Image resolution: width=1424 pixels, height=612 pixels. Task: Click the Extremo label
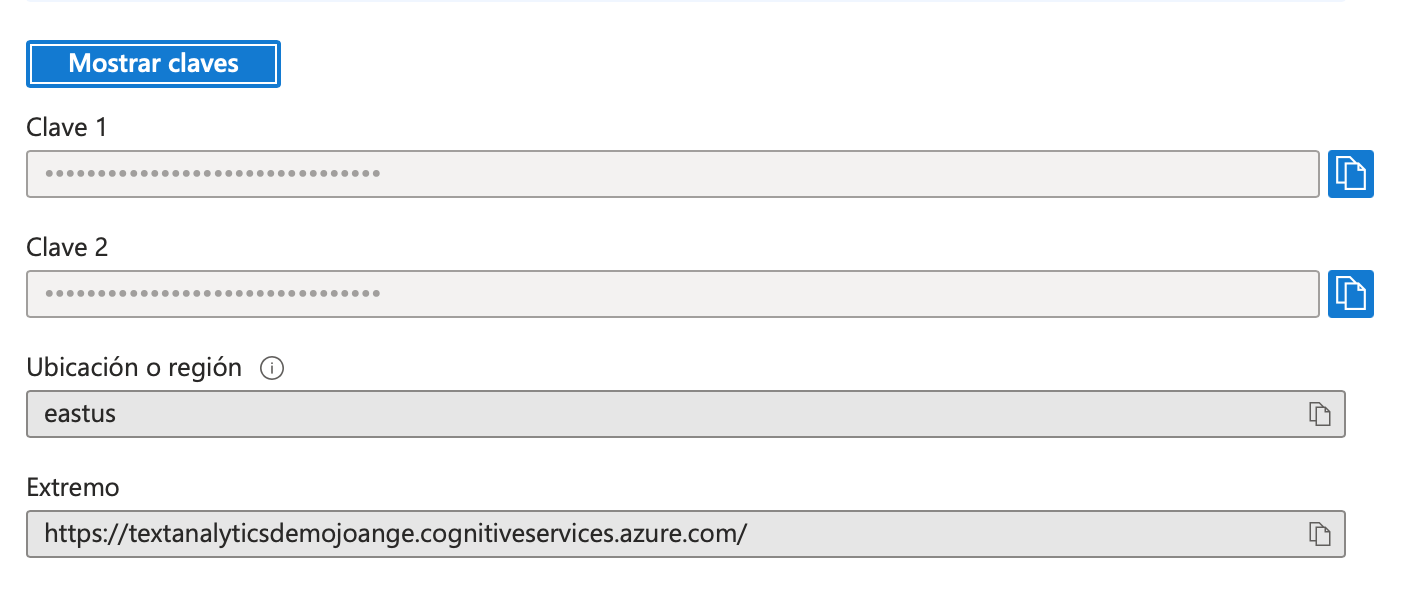[x=73, y=488]
